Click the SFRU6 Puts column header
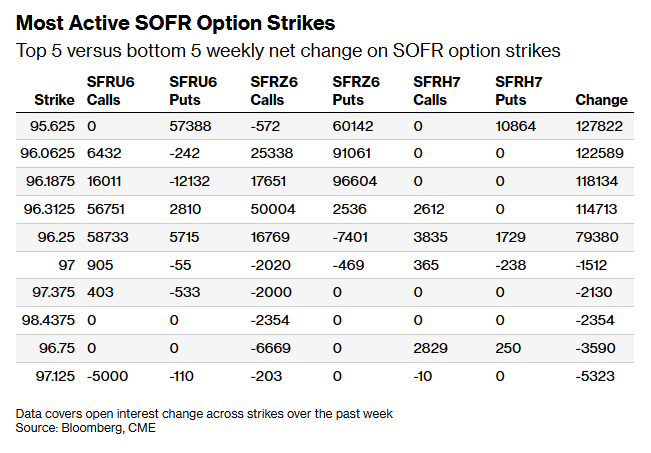The image size is (651, 453). 193,91
